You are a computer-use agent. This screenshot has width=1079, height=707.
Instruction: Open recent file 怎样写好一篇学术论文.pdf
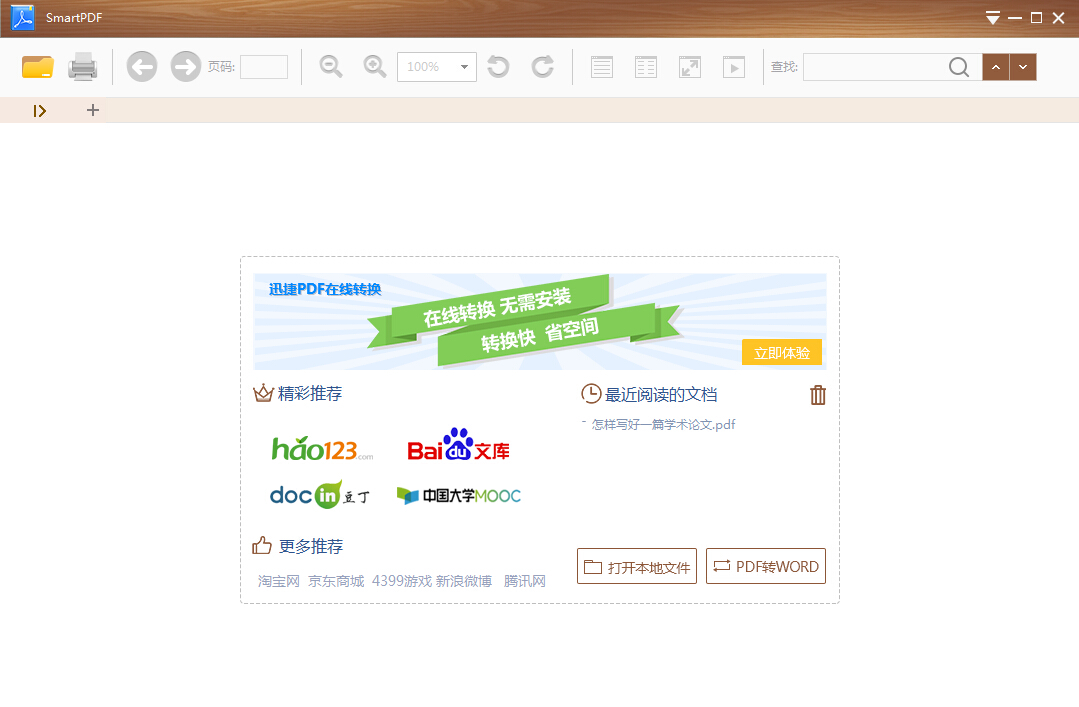click(663, 424)
